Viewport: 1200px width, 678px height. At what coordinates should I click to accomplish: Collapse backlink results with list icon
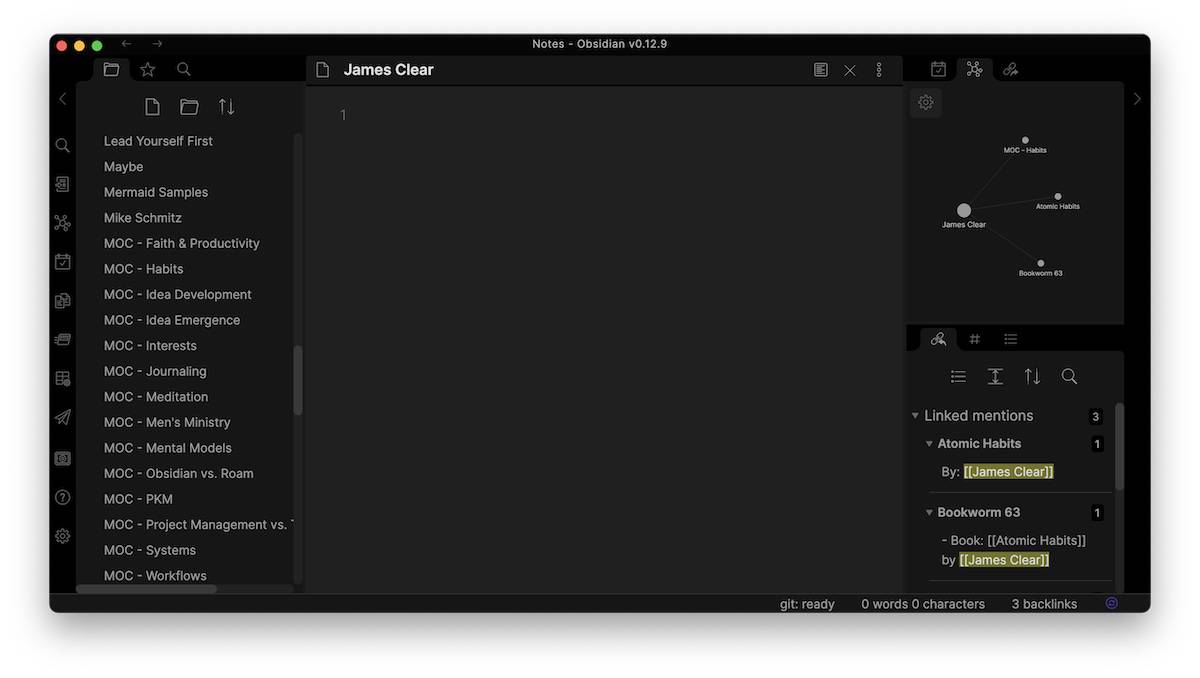pos(958,376)
